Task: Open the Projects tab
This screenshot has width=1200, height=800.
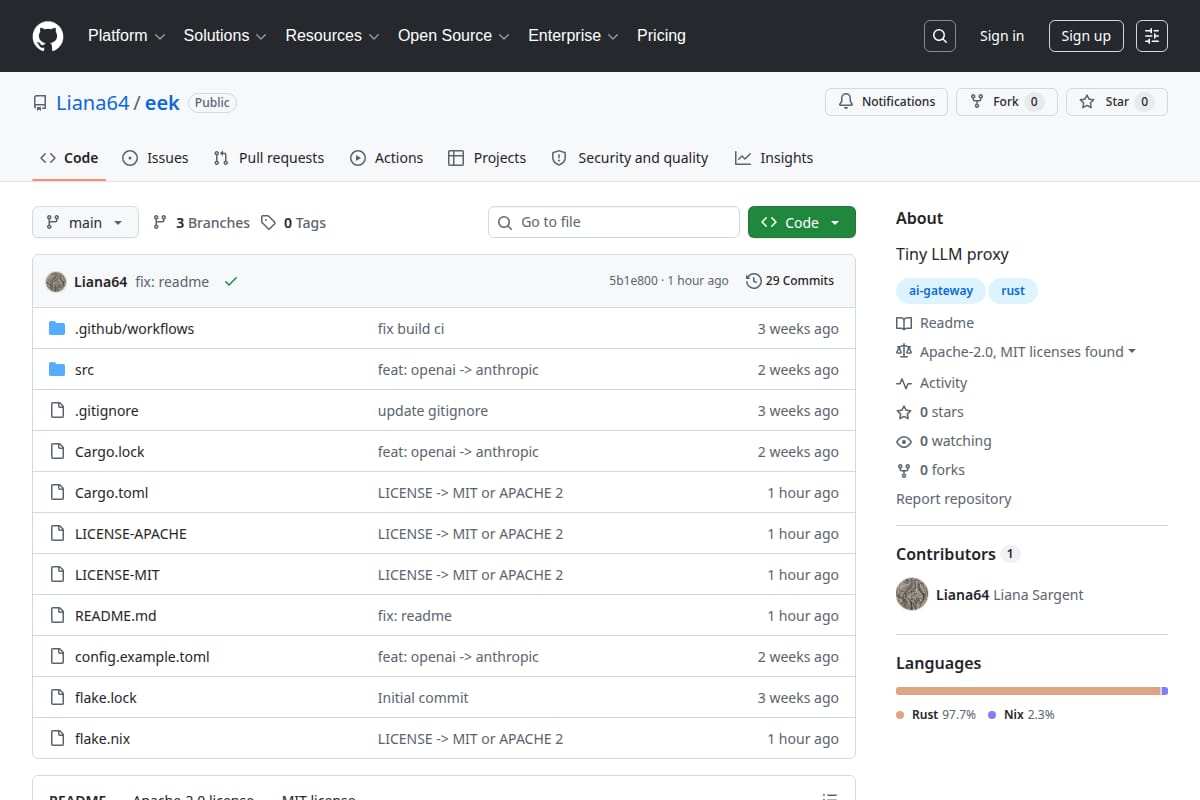Action: click(487, 158)
